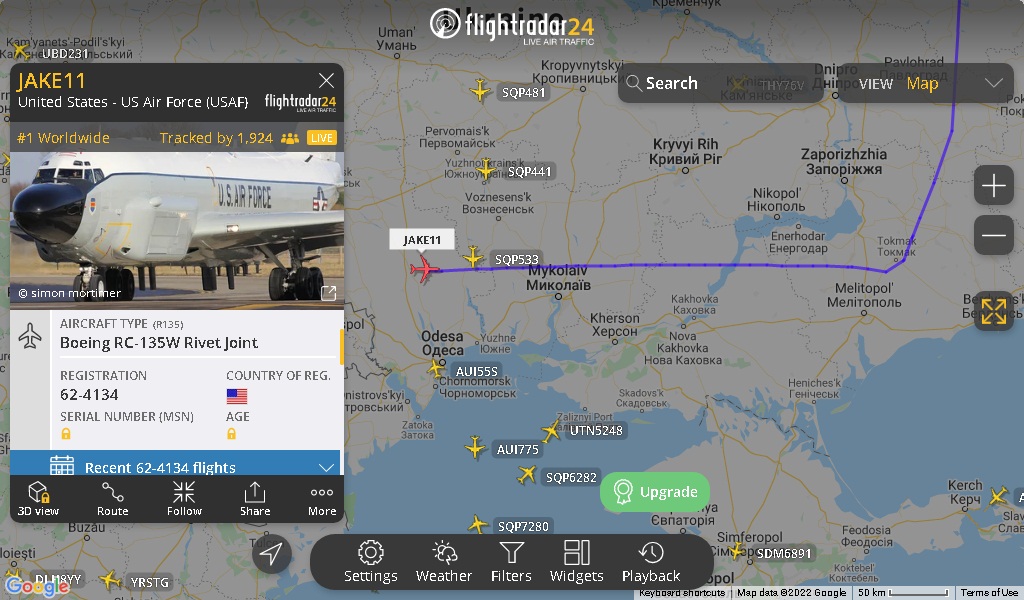Click the Follow aircraft icon

184,498
